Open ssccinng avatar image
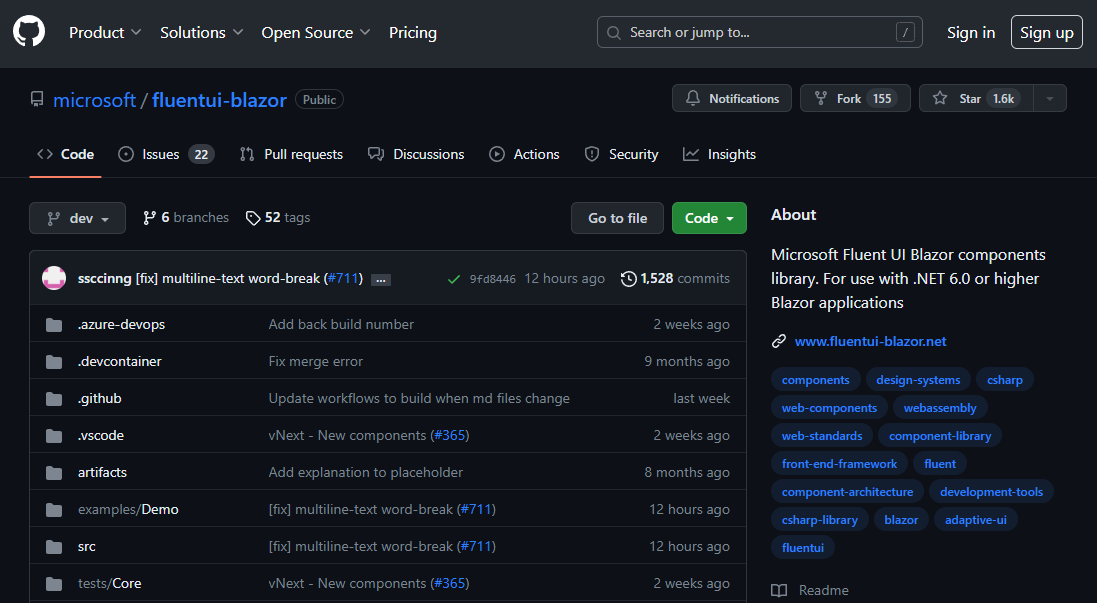The width and height of the screenshot is (1097, 603). [54, 278]
